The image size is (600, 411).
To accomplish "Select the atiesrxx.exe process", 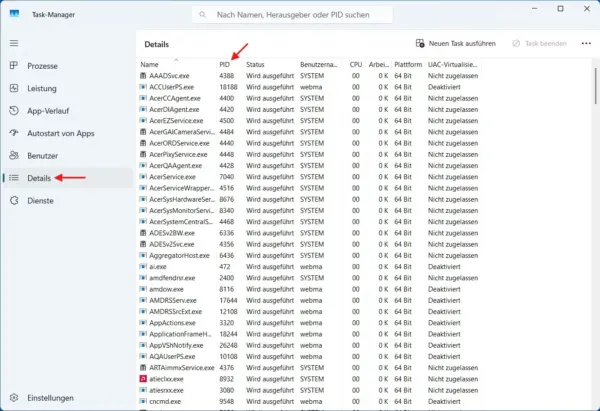I will [309, 390].
